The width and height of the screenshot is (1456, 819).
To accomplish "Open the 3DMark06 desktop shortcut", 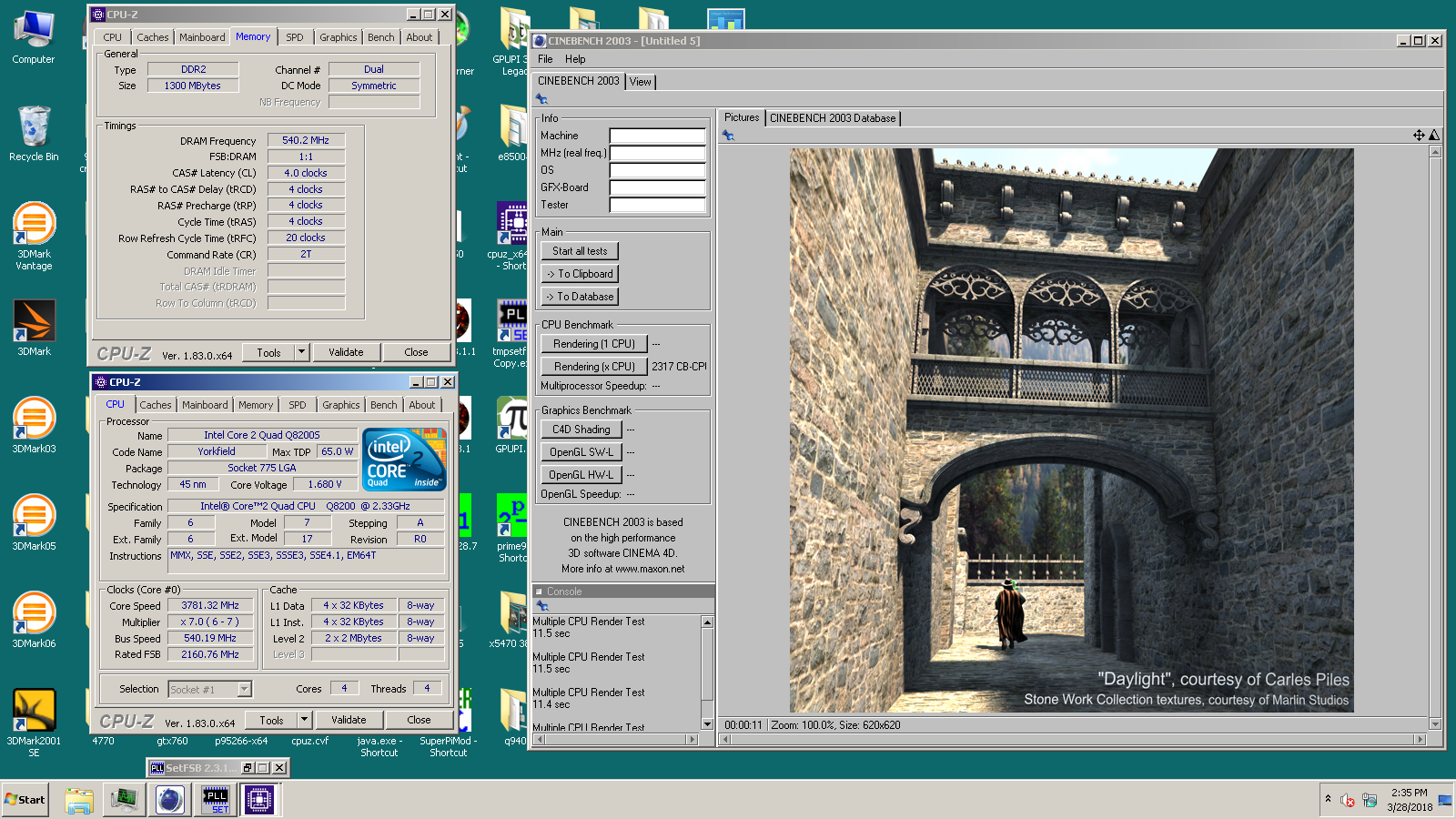I will (x=34, y=619).
